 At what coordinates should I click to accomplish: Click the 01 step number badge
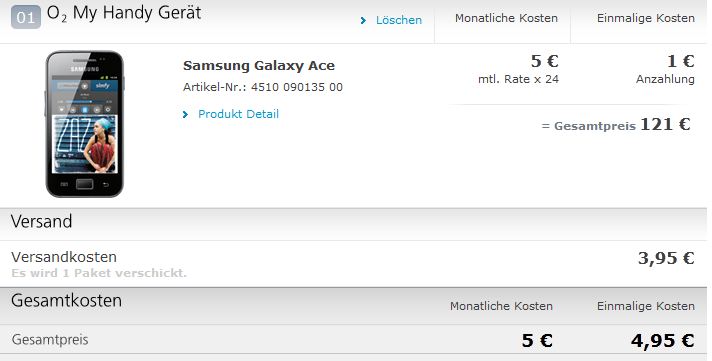point(26,17)
